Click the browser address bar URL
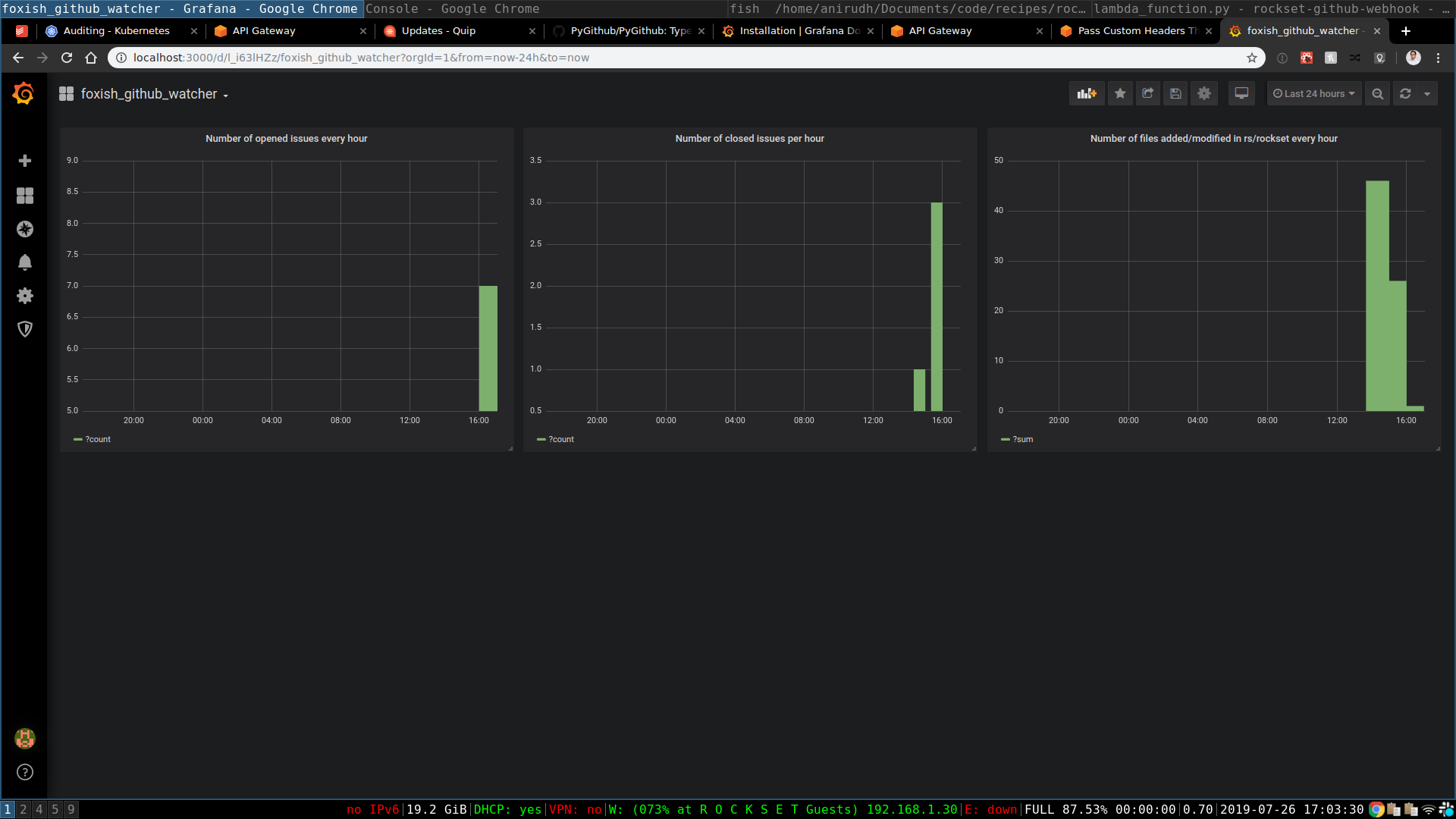 click(x=361, y=58)
